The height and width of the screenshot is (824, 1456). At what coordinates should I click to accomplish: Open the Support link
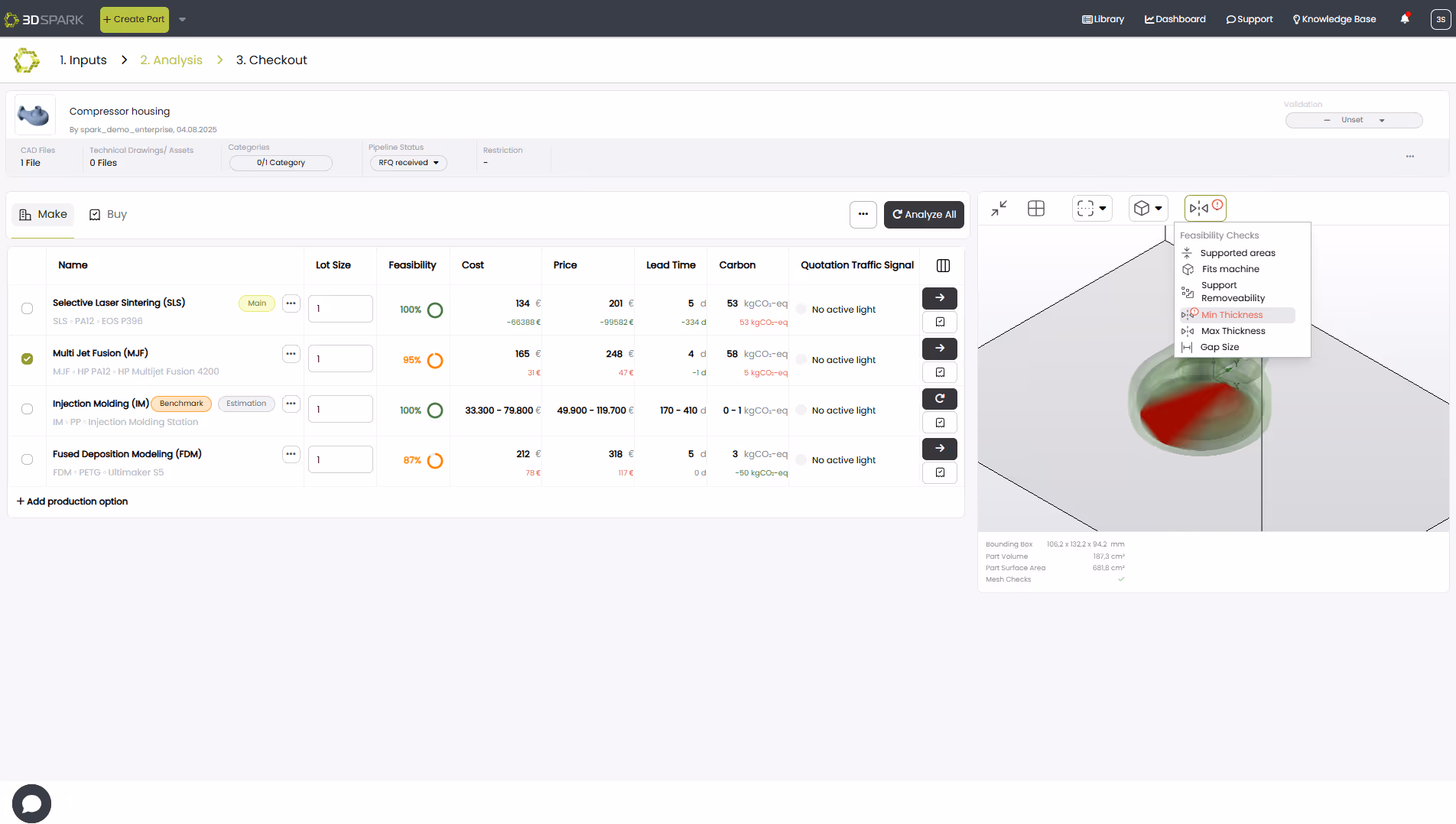tap(1250, 19)
